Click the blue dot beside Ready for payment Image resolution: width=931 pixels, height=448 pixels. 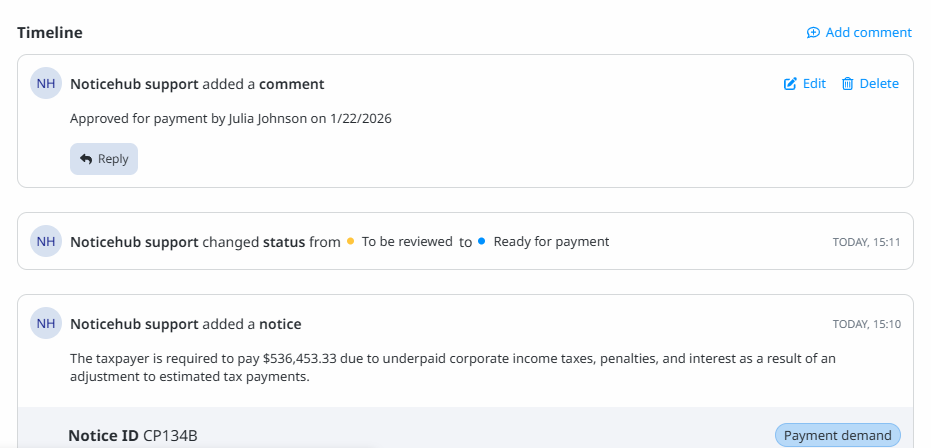(x=482, y=242)
